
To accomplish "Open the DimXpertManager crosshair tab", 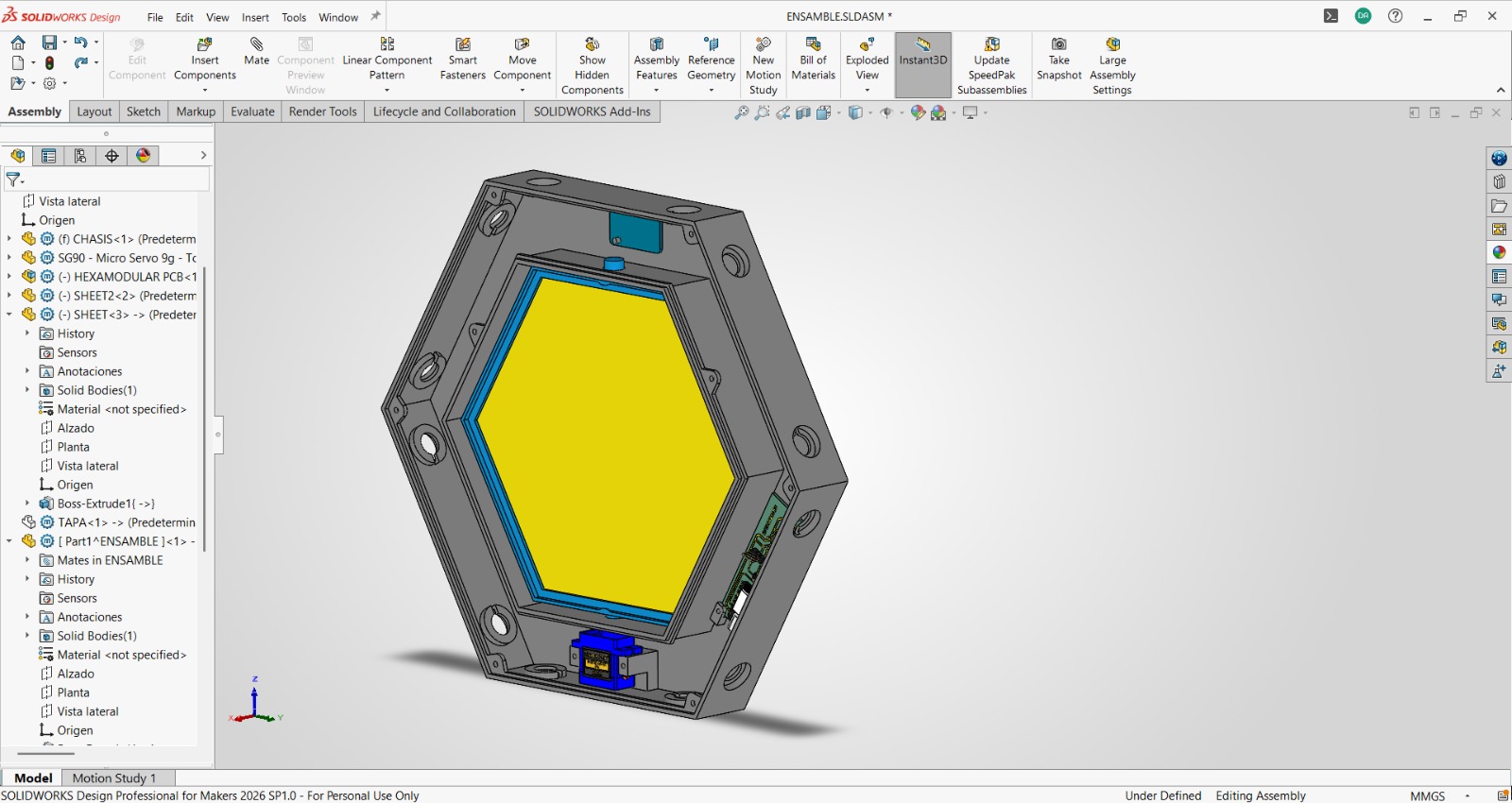I will (112, 156).
